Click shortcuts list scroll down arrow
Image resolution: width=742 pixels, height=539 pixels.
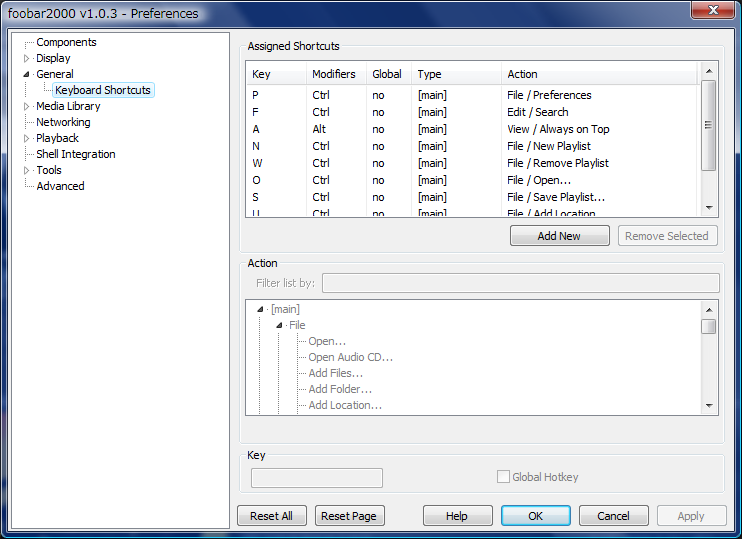pyautogui.click(x=709, y=208)
